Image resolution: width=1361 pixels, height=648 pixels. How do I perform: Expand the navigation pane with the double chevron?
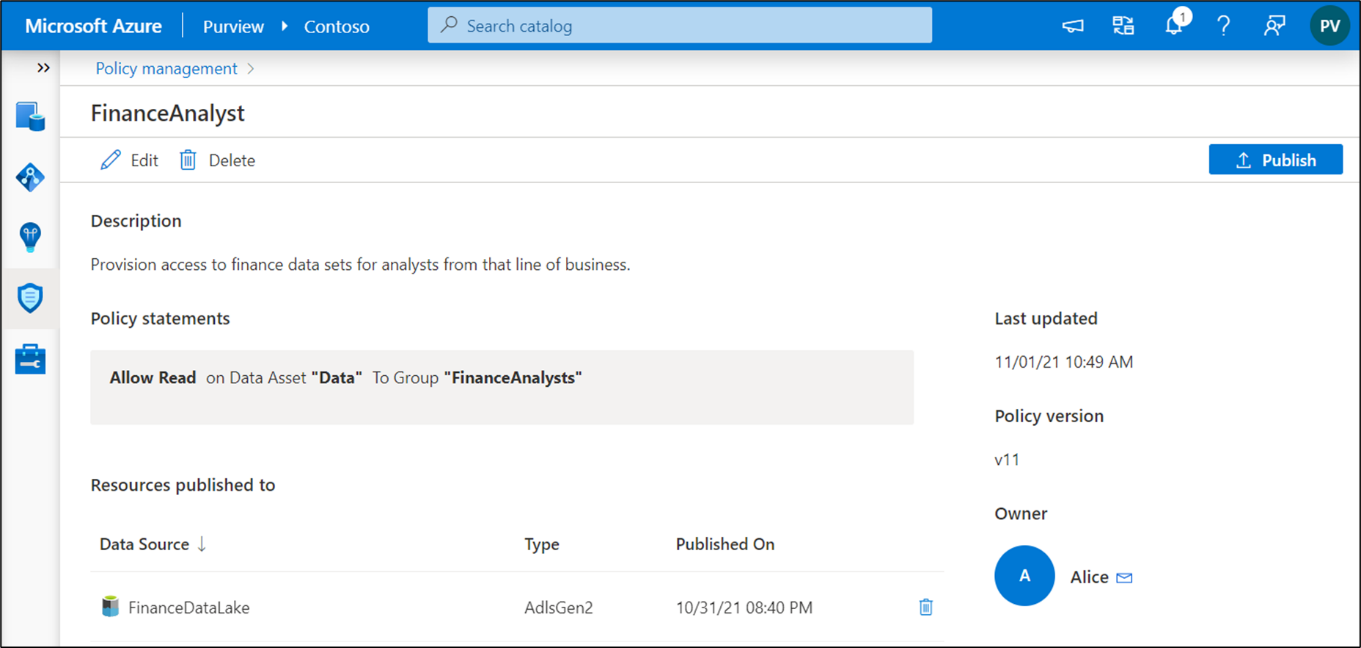pyautogui.click(x=42, y=68)
